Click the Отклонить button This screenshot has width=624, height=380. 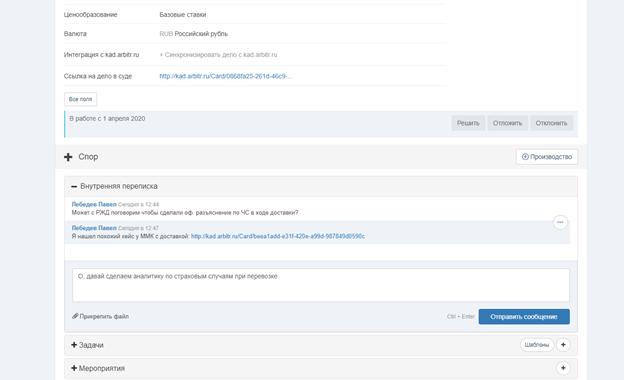point(551,123)
